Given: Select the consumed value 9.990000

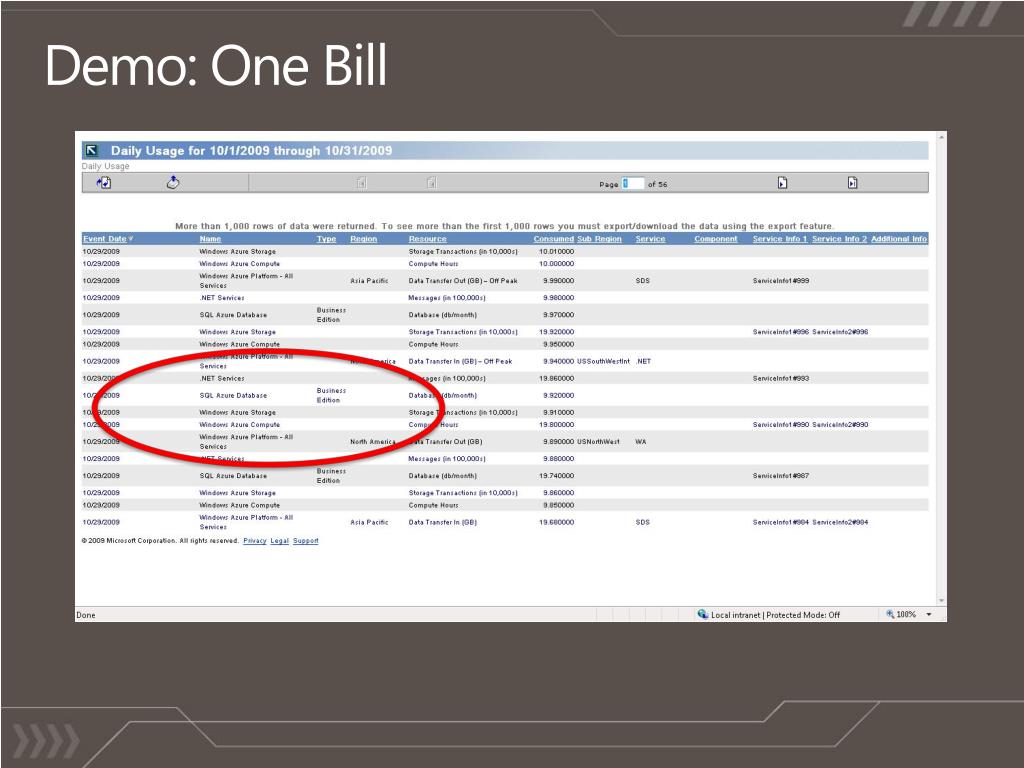Looking at the screenshot, I should pyautogui.click(x=558, y=281).
